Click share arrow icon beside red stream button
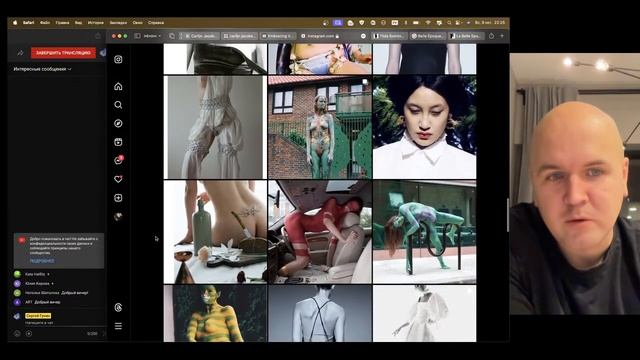 pyautogui.click(x=20, y=53)
